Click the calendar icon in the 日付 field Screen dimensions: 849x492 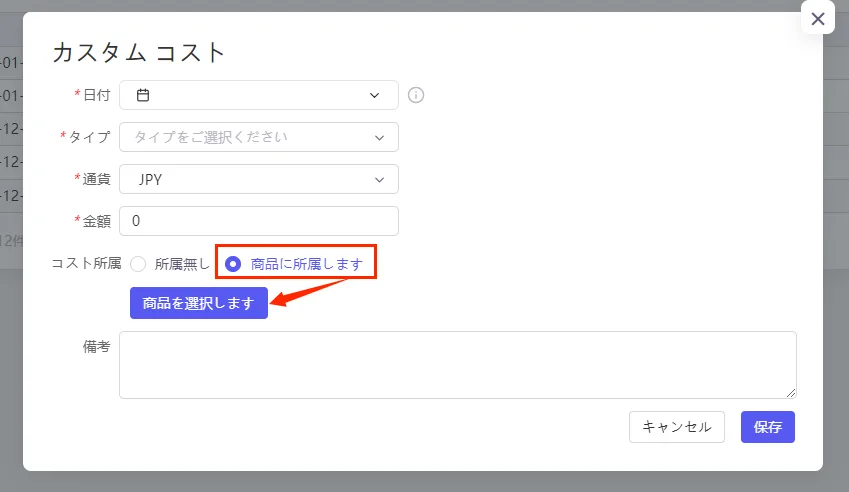tap(143, 95)
